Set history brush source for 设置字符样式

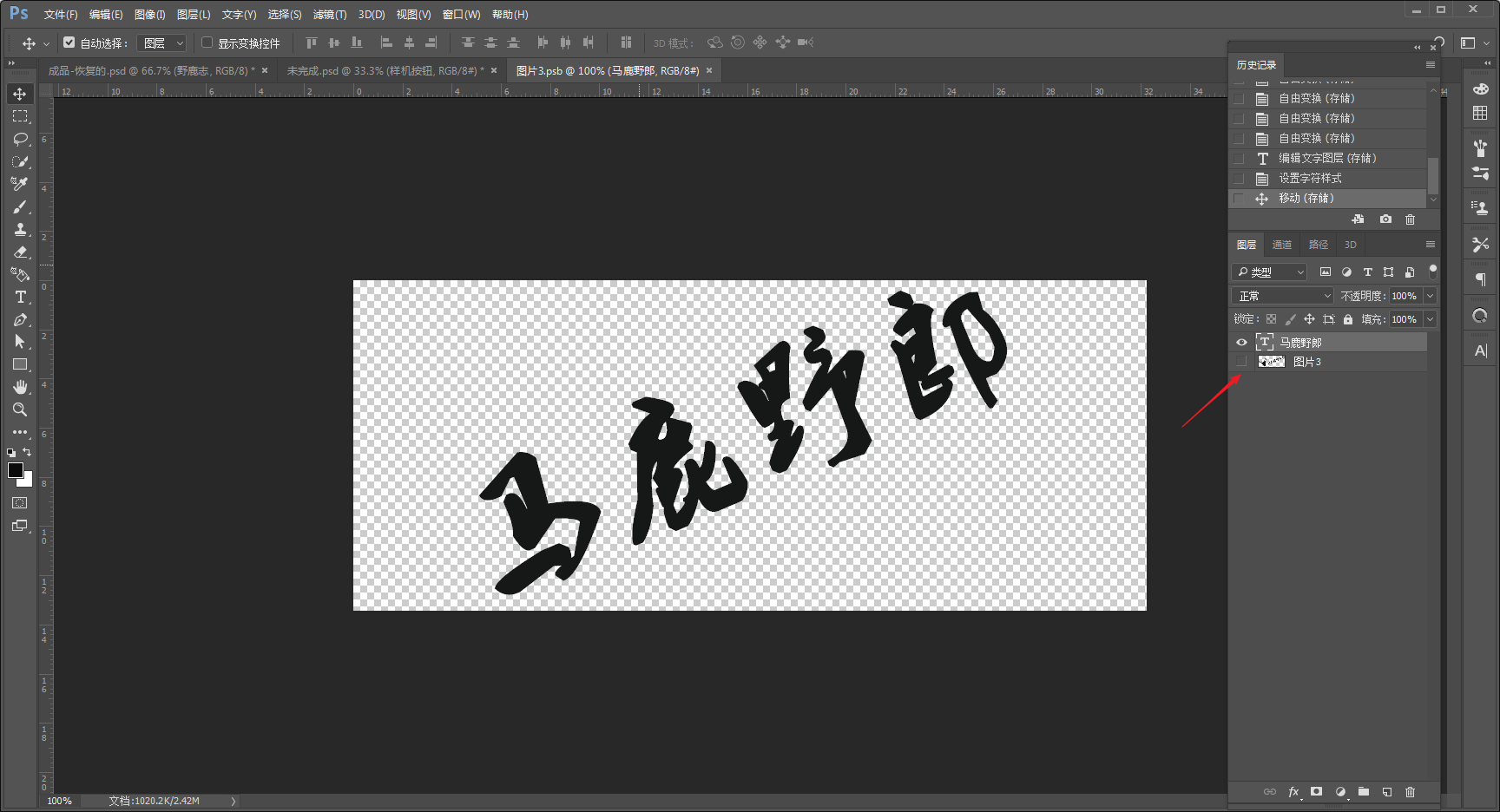coord(1240,179)
